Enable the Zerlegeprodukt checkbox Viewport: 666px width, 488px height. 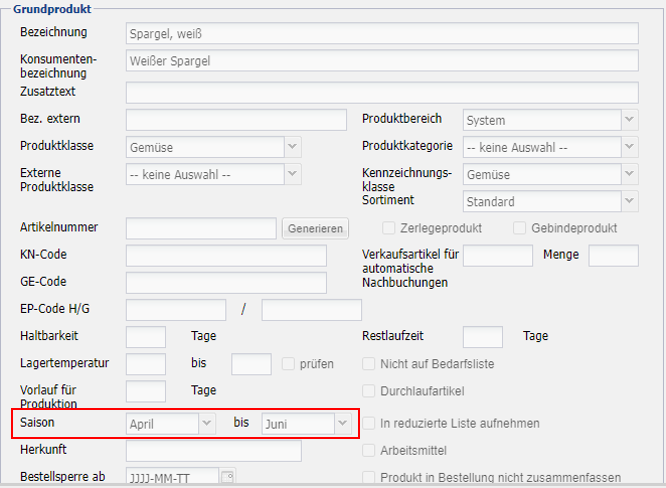coord(389,228)
